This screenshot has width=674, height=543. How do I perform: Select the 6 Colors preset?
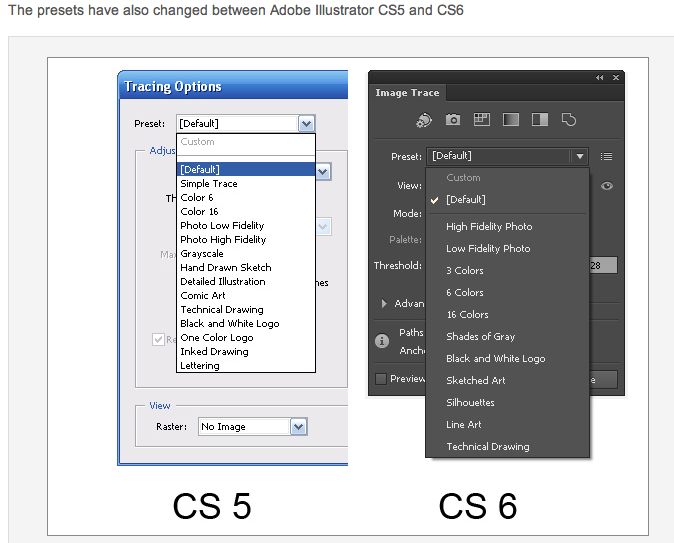click(x=507, y=292)
